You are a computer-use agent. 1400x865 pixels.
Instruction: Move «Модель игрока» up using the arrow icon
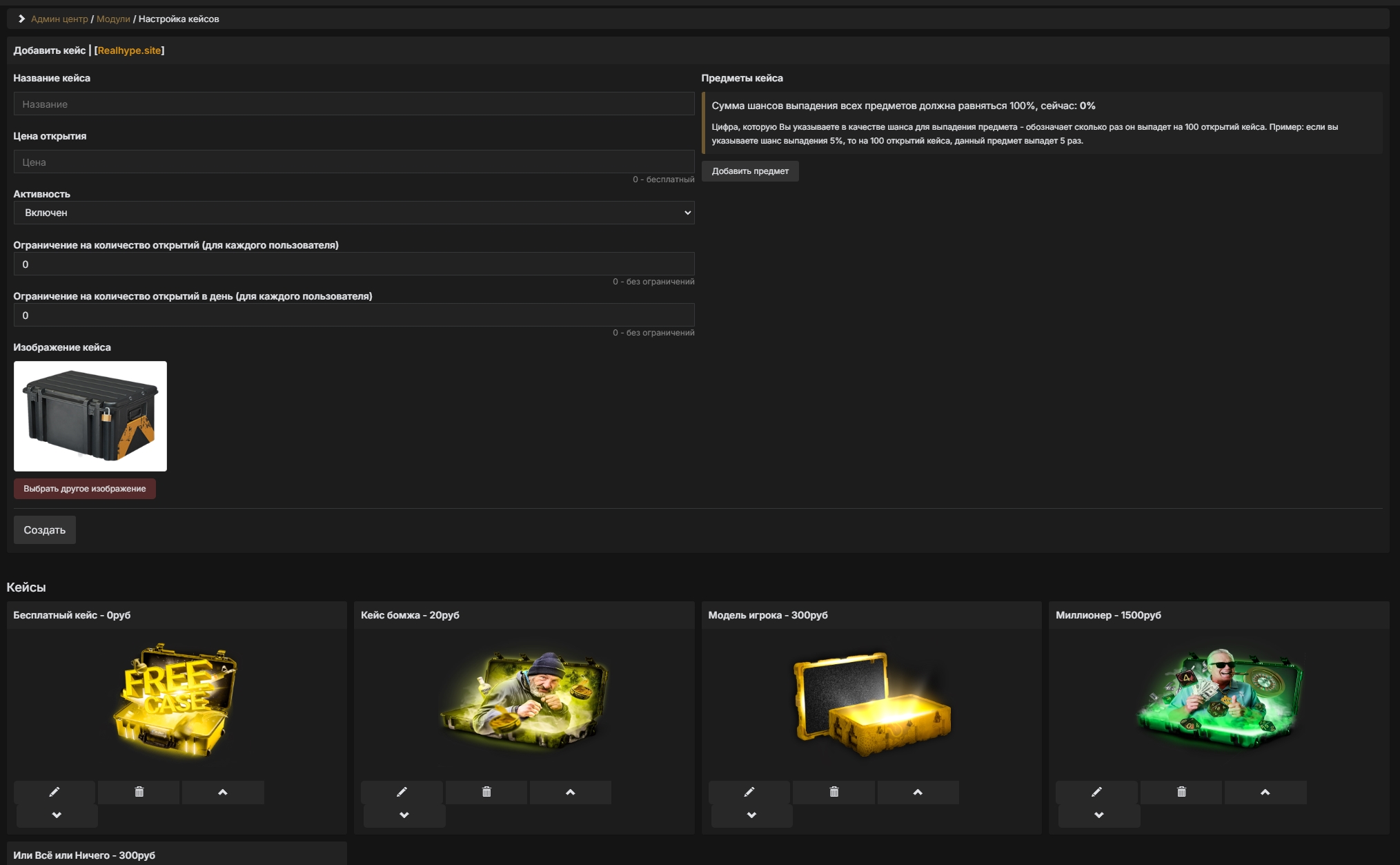tap(918, 792)
